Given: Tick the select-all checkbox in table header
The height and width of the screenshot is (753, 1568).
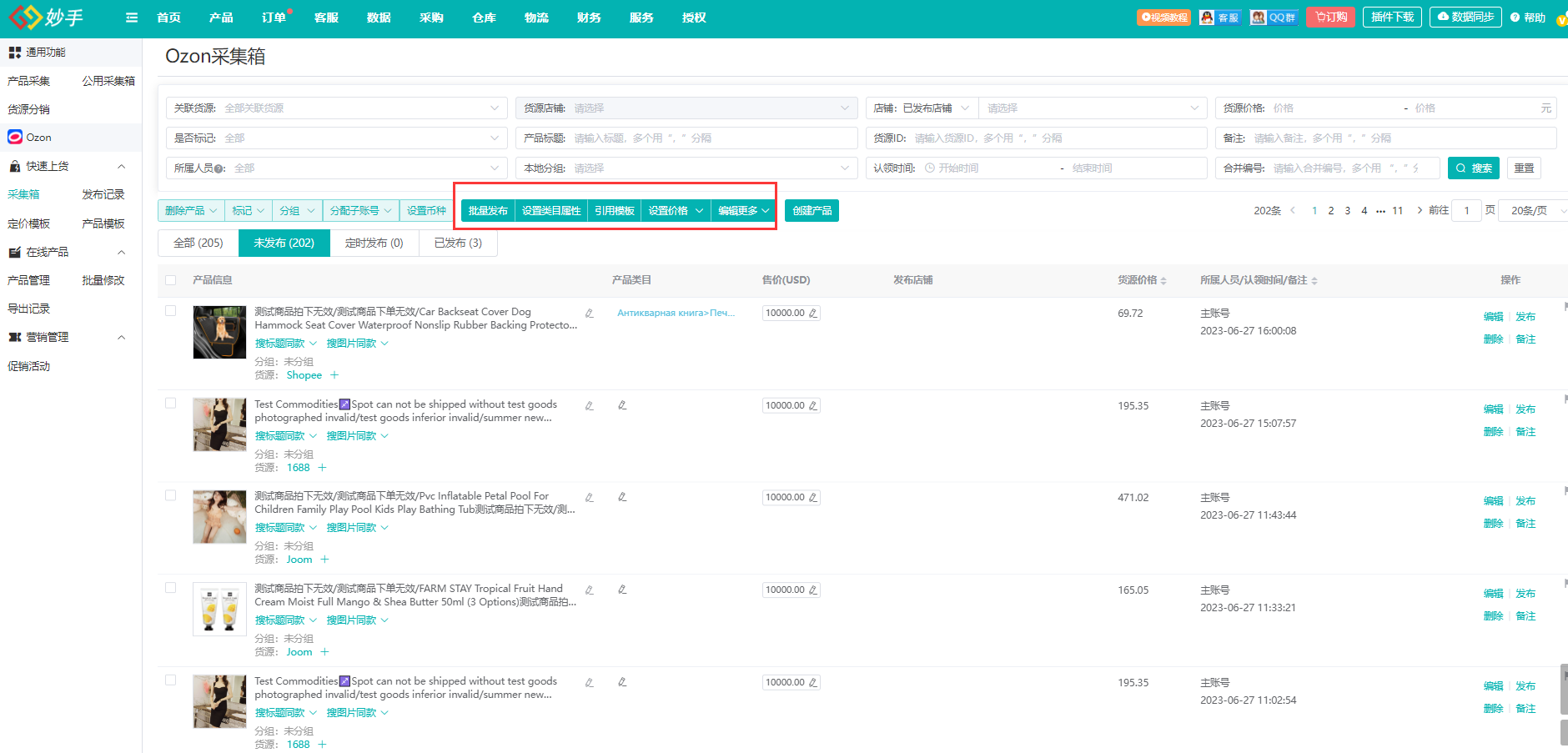Looking at the screenshot, I should click(171, 280).
